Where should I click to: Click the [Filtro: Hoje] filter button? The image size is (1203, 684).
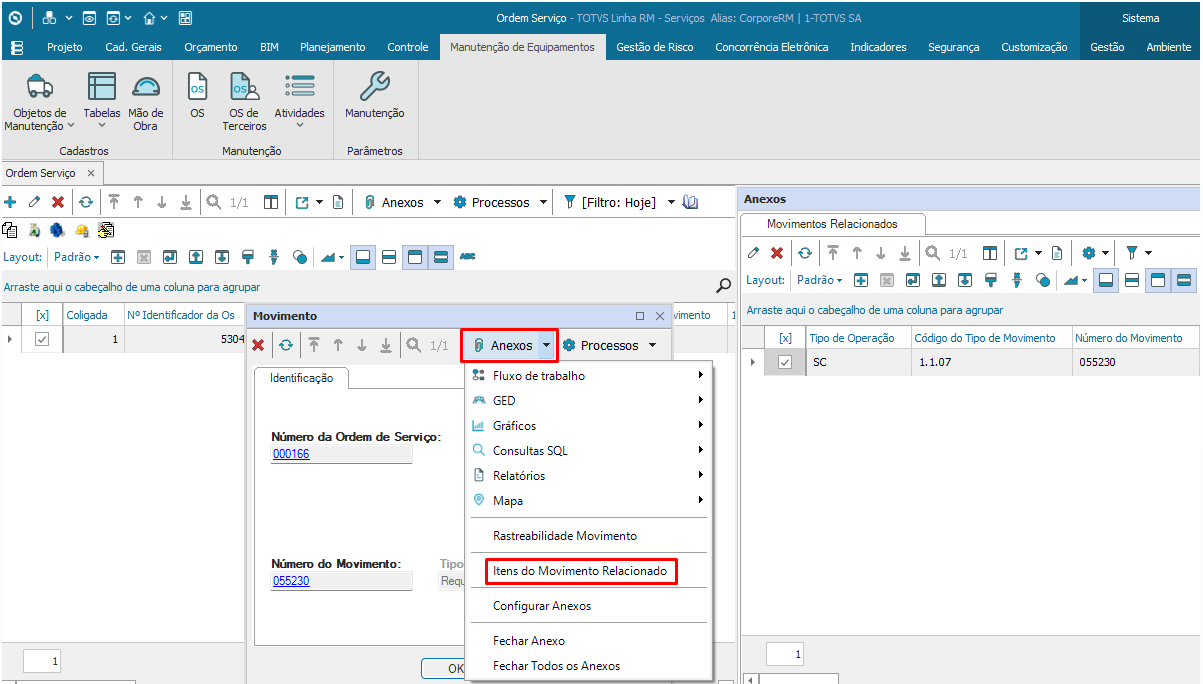pos(610,202)
